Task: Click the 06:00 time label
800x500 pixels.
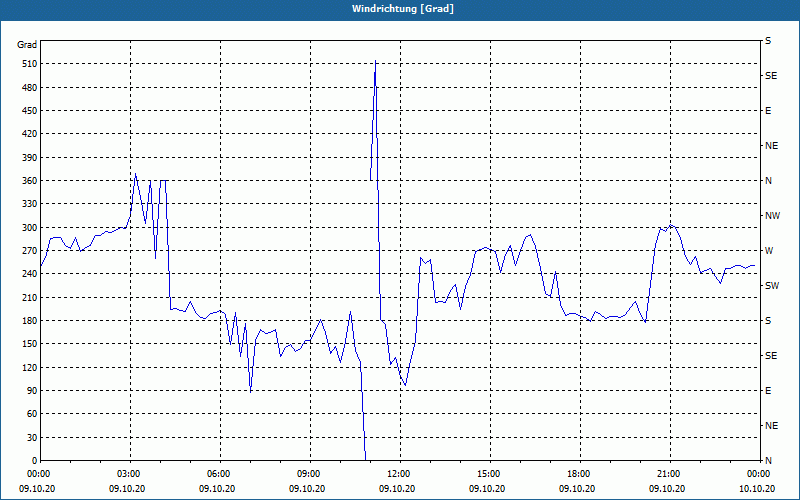Action: (220, 474)
